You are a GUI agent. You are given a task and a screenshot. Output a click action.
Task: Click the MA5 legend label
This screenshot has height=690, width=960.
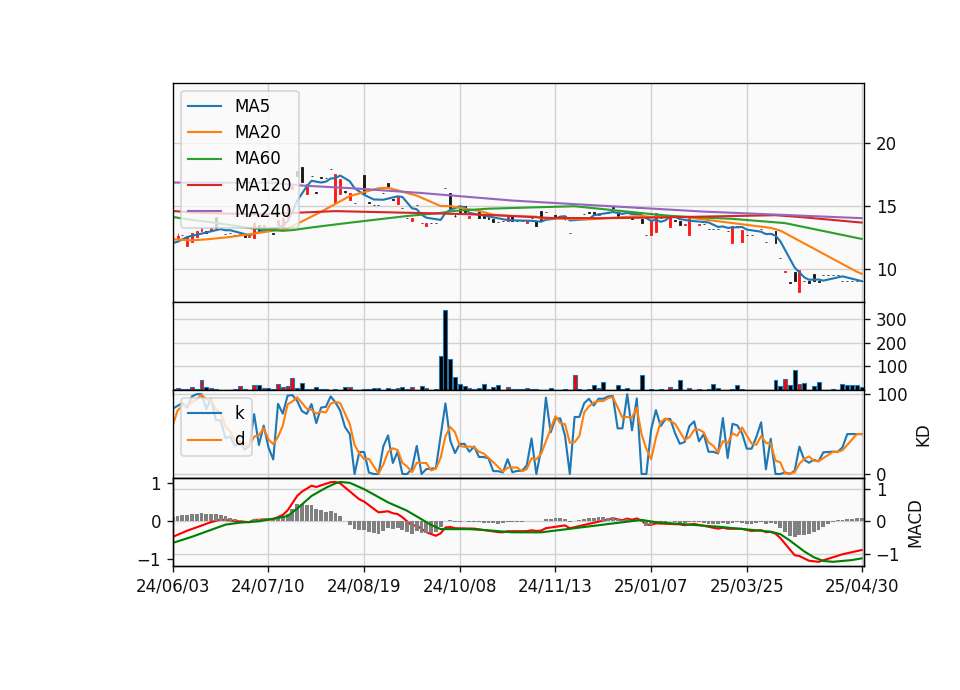[252, 106]
